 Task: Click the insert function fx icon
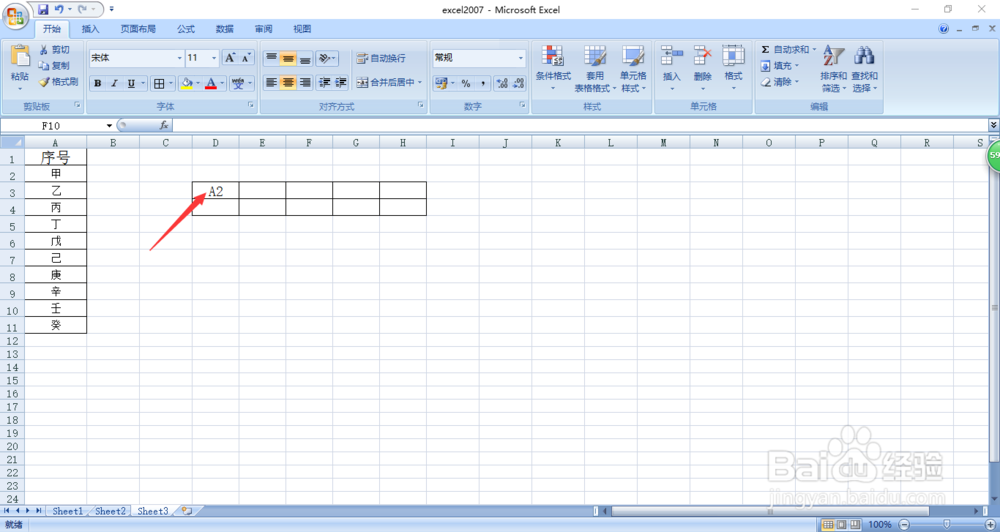(164, 126)
